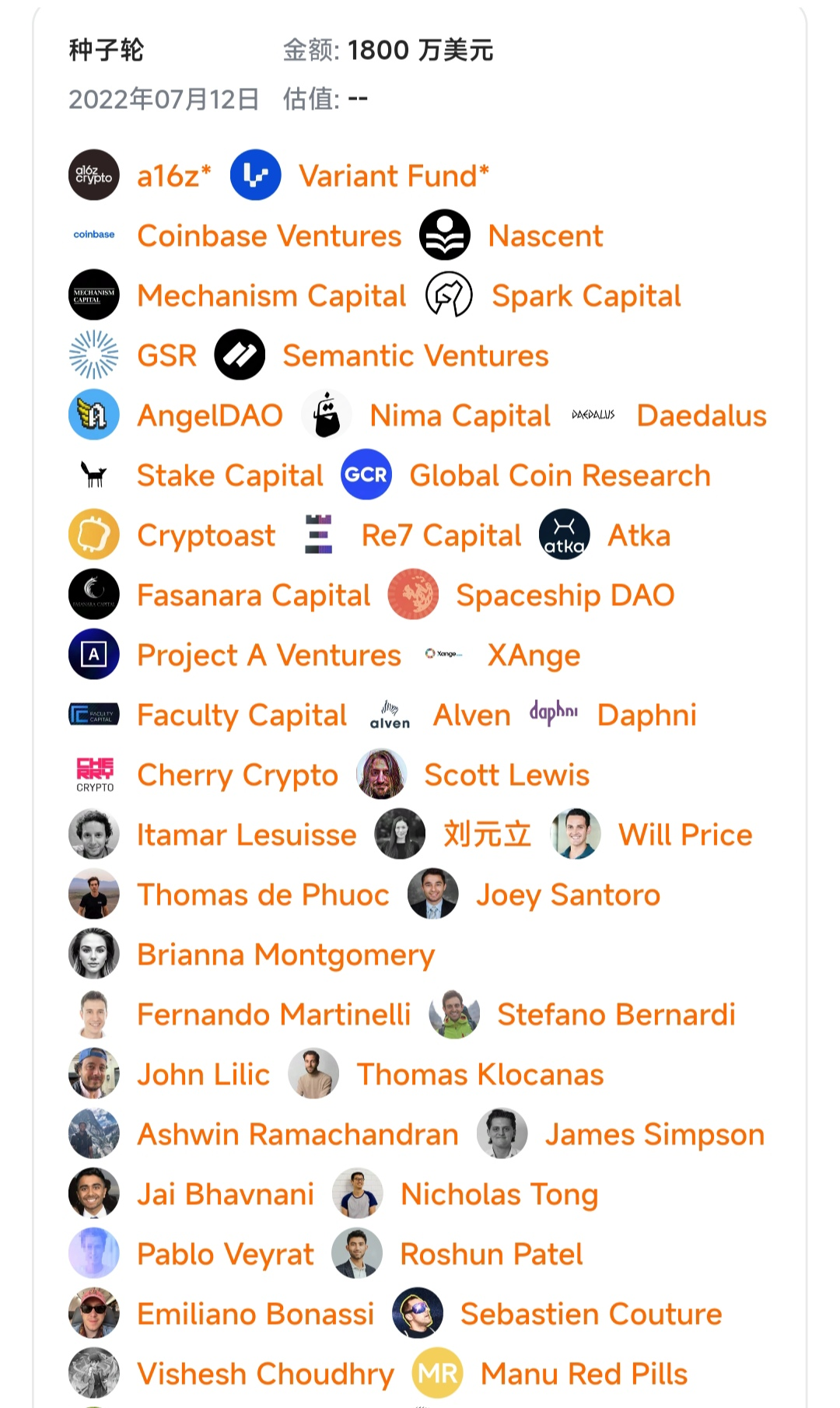Click the Manu Red Pills MR avatar
The width and height of the screenshot is (840, 1408).
pos(438,1373)
